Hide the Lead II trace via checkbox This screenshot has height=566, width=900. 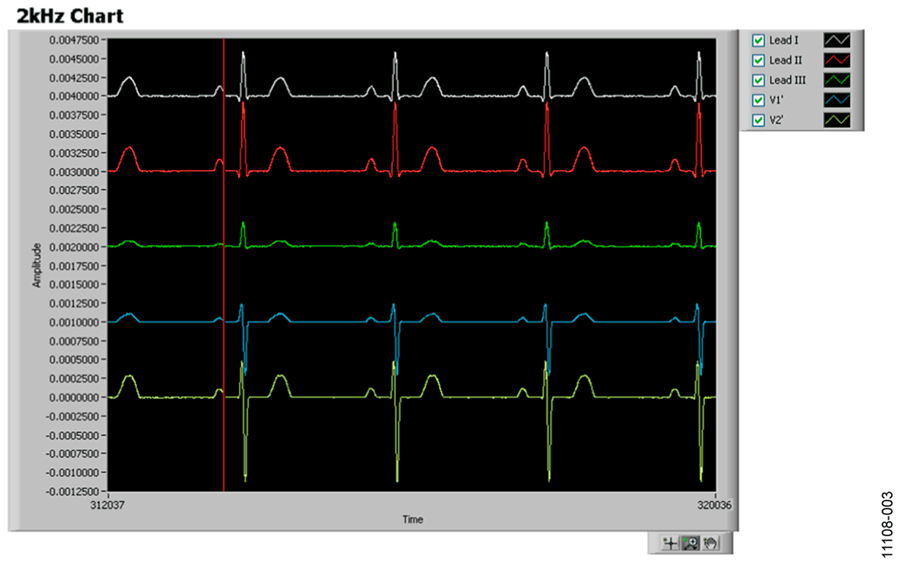[x=758, y=60]
